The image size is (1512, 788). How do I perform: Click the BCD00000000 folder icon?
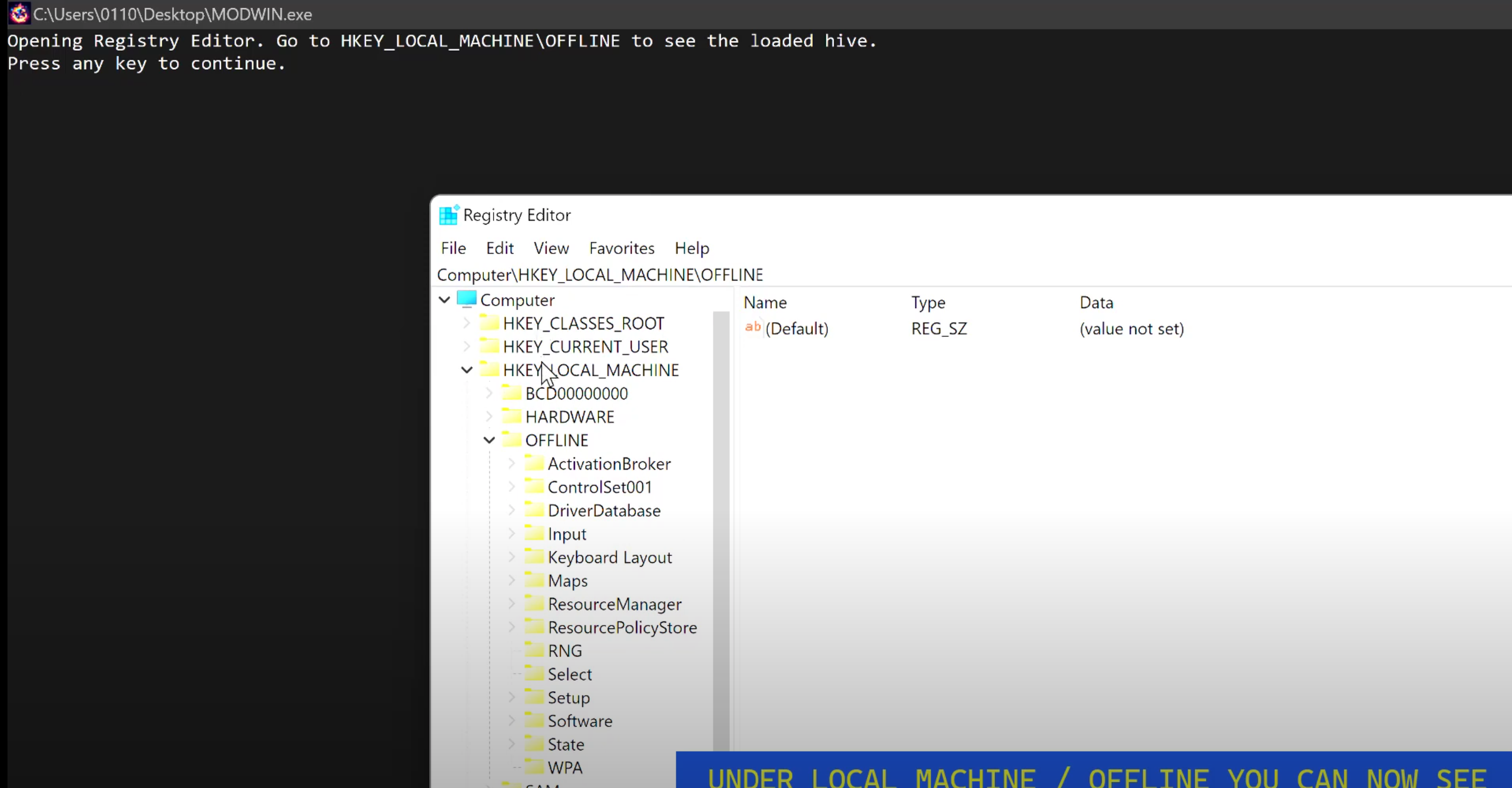(511, 393)
